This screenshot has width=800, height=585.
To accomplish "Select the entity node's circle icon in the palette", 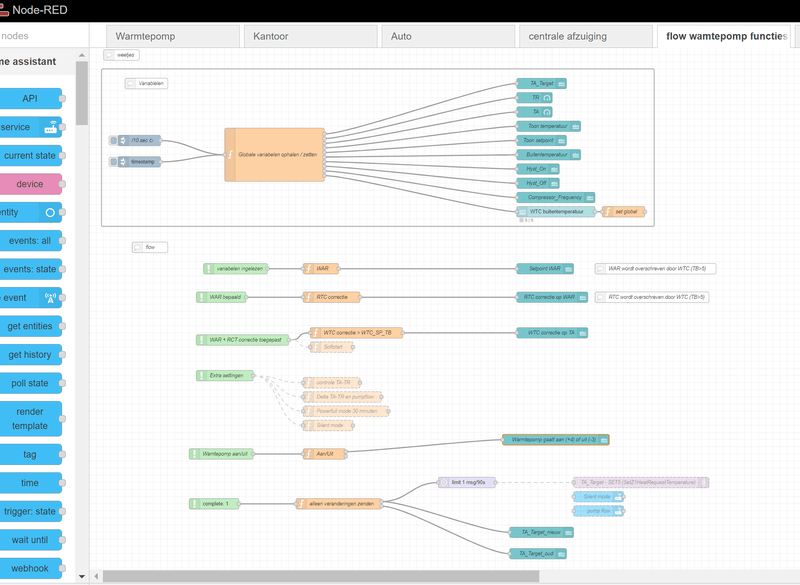I will pyautogui.click(x=50, y=212).
